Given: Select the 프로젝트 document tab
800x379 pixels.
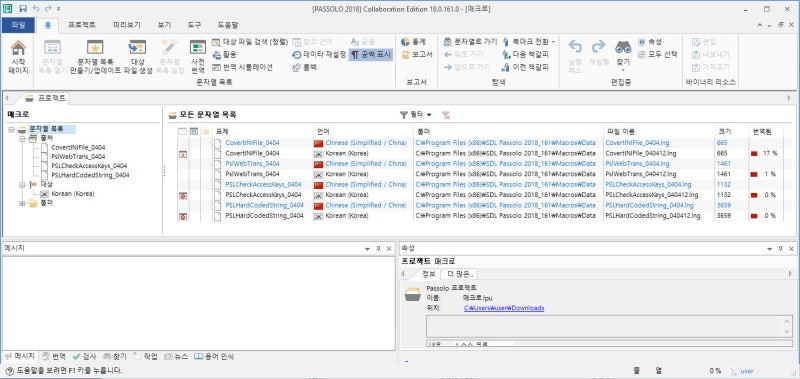Looking at the screenshot, I should tap(45, 98).
